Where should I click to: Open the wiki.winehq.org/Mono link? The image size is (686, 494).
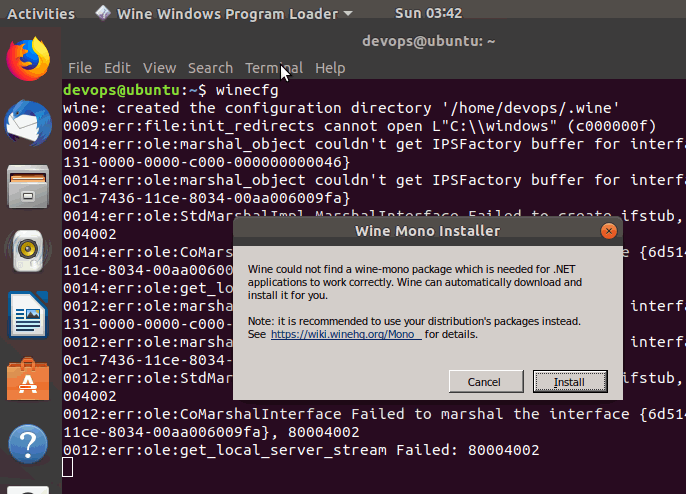click(346, 334)
